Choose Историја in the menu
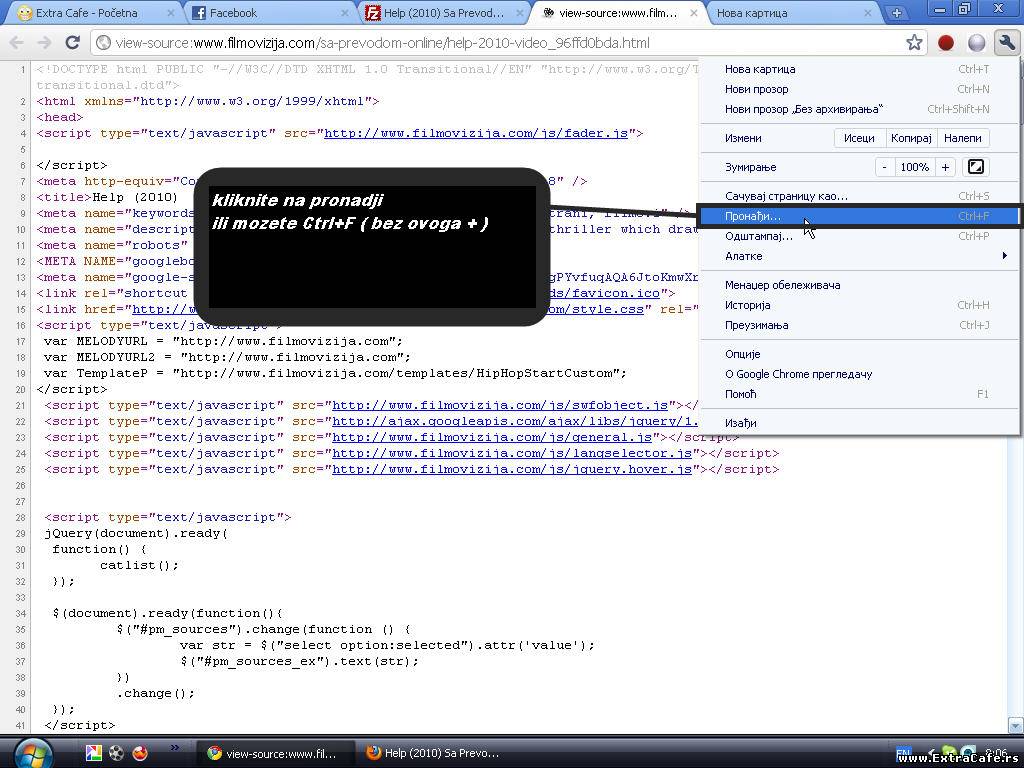 tap(748, 305)
